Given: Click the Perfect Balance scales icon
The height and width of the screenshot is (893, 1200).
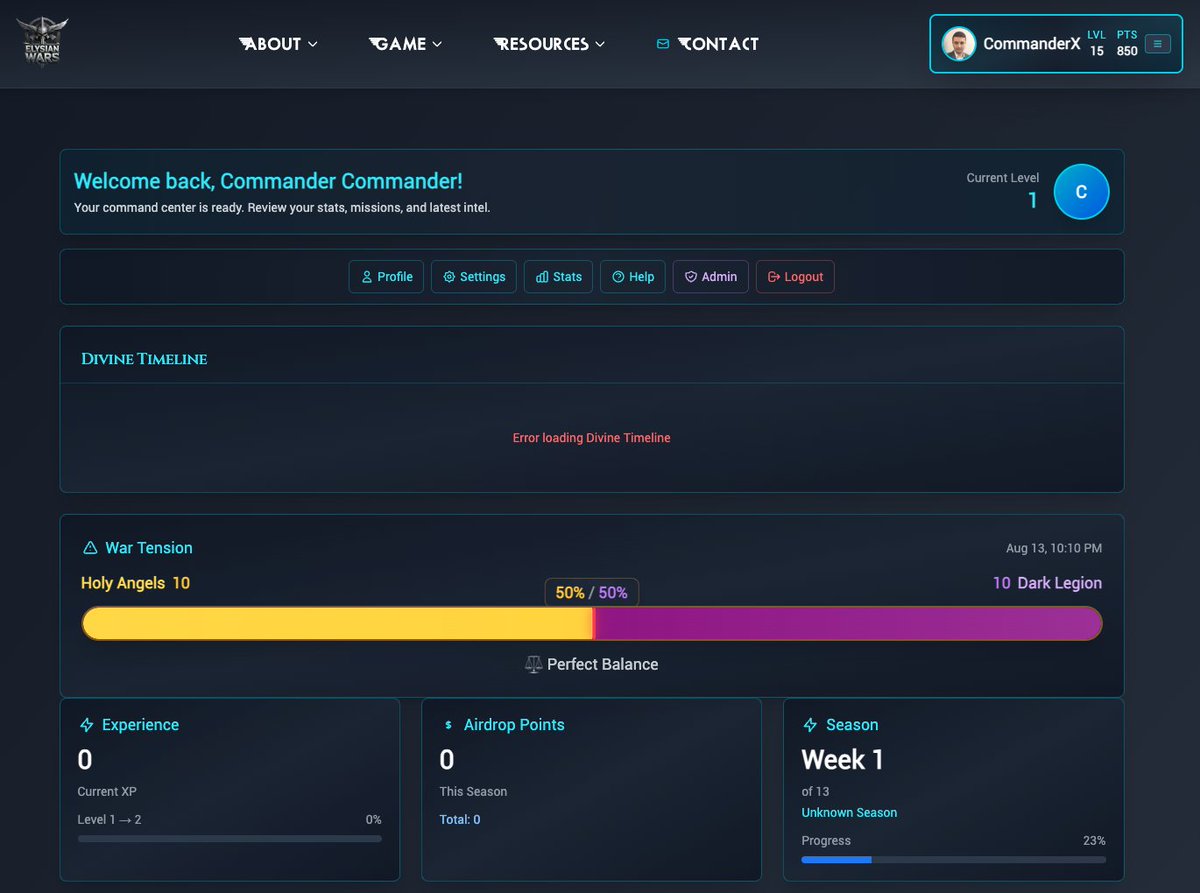Looking at the screenshot, I should pos(534,664).
